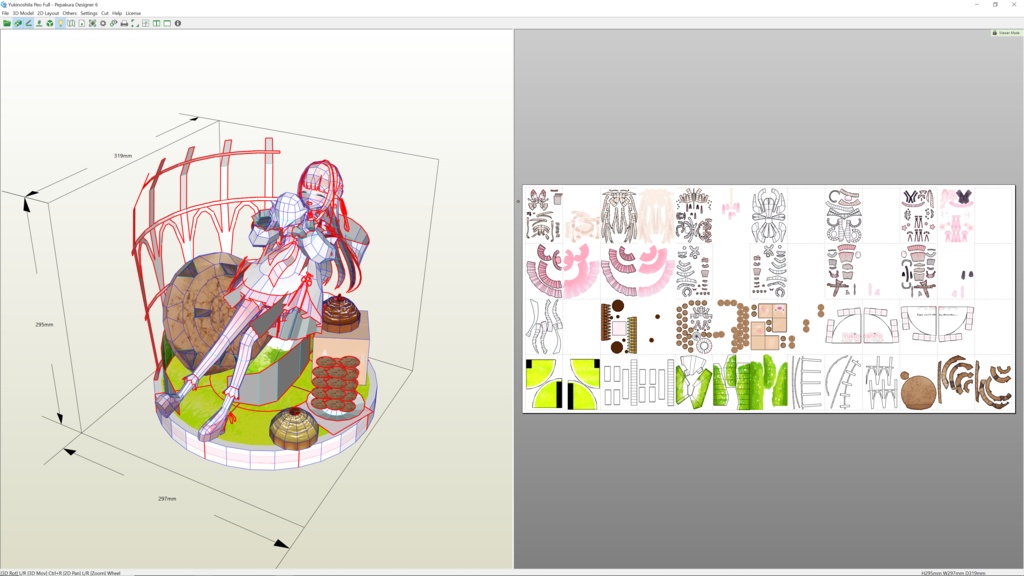Image resolution: width=1024 pixels, height=576 pixels.
Task: Click the status bar size readout H295mm
Action: pyautogui.click(x=953, y=573)
